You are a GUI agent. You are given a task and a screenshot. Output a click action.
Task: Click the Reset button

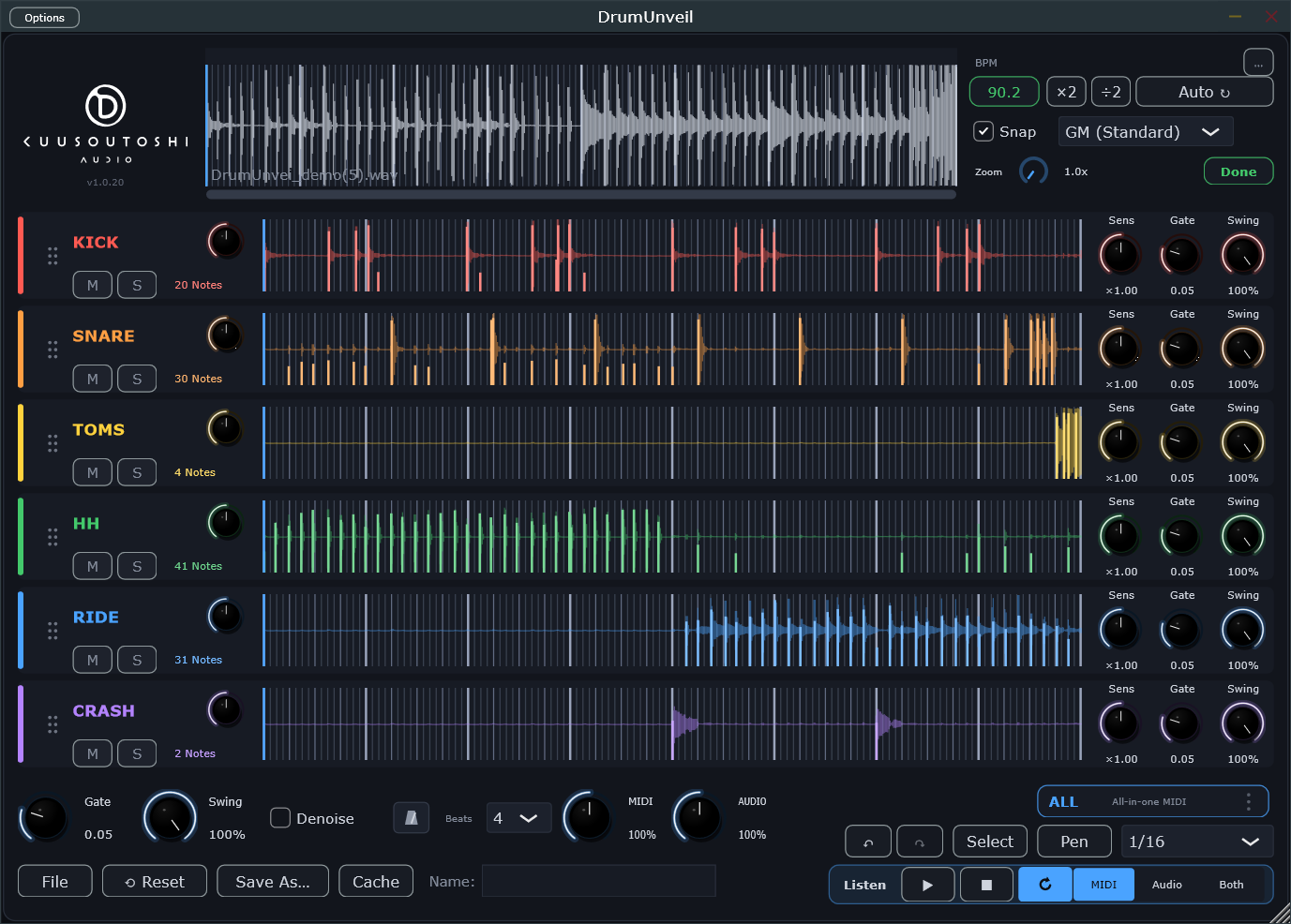pyautogui.click(x=155, y=882)
